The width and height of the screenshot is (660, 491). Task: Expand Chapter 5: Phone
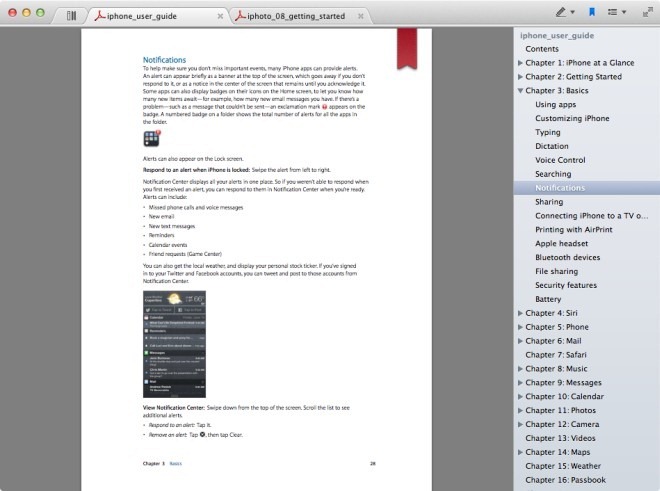click(520, 327)
